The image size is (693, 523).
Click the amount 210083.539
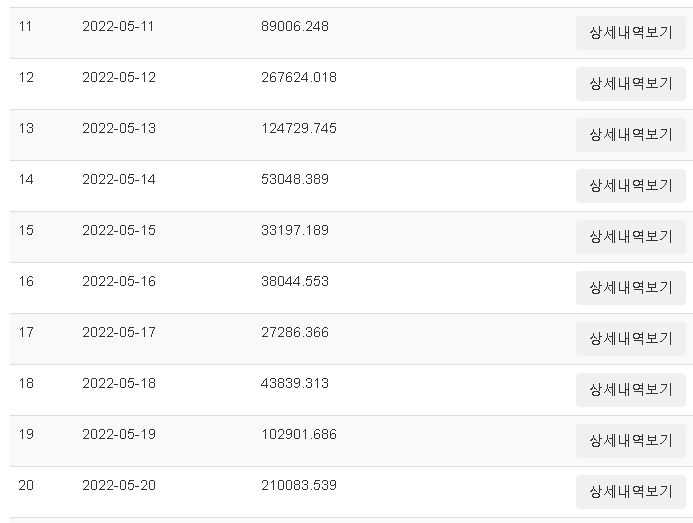[299, 485]
